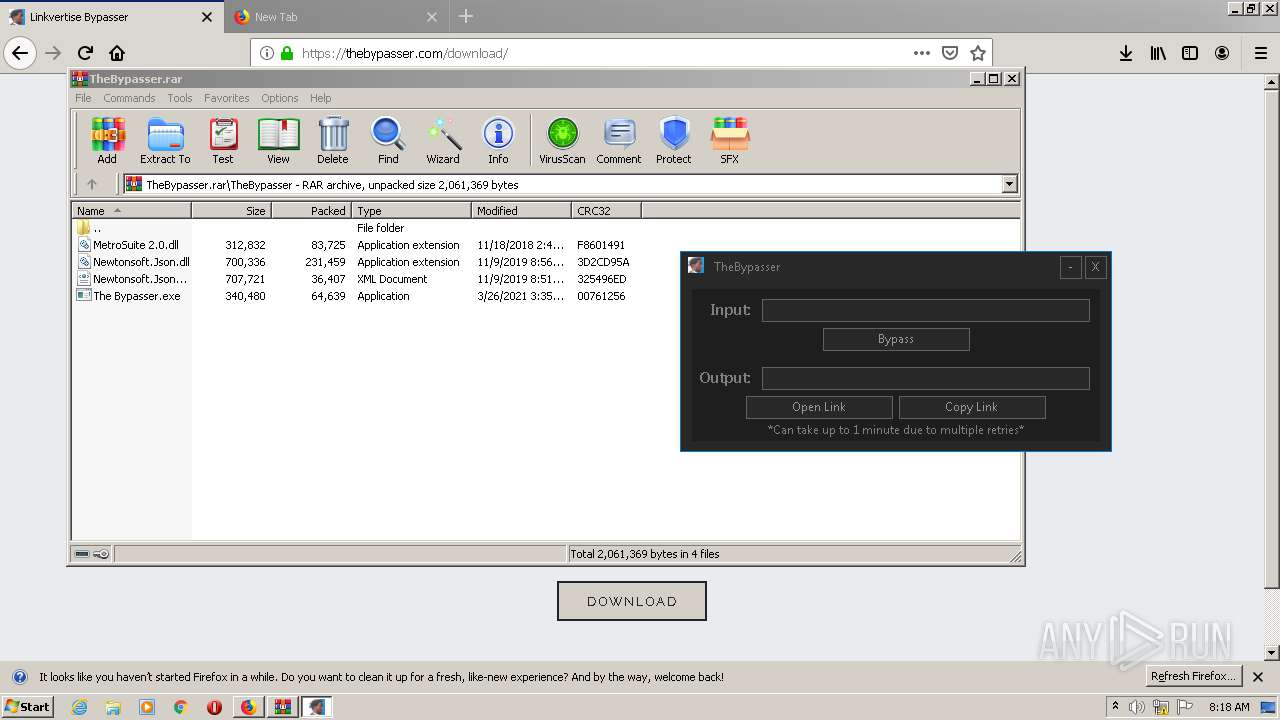Sort files by Name column

[x=132, y=211]
